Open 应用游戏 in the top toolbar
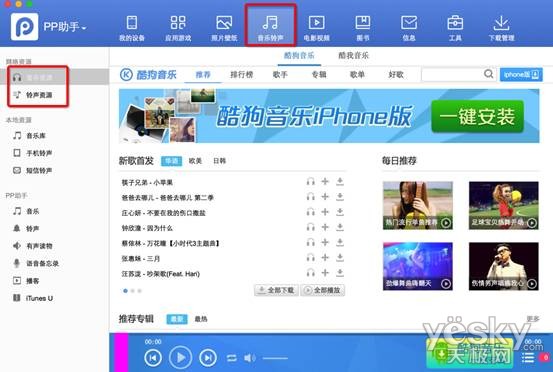The width and height of the screenshot is (553, 372). (178, 28)
